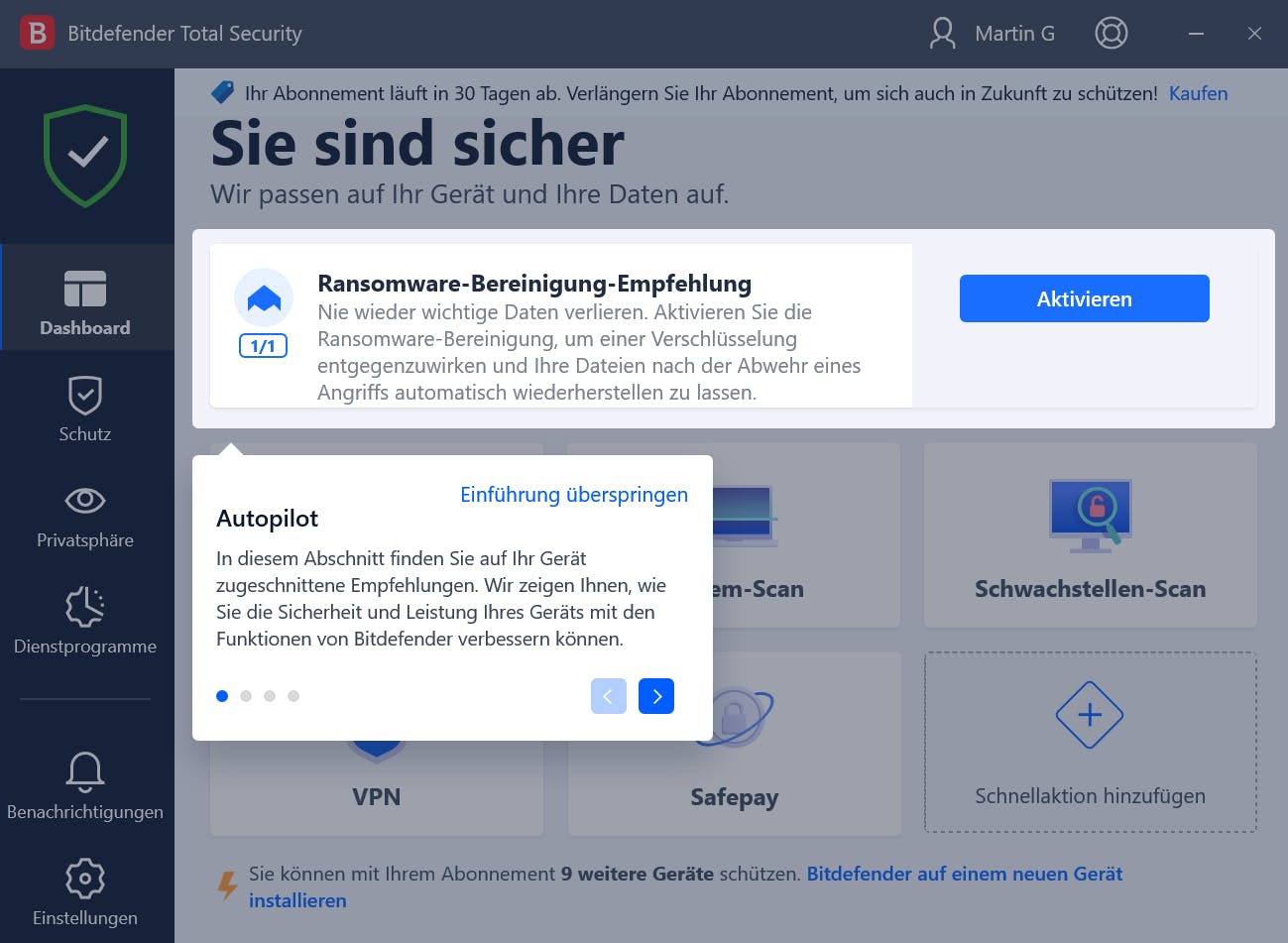
Task: Open the support lifebuoy icon
Action: point(1111,34)
